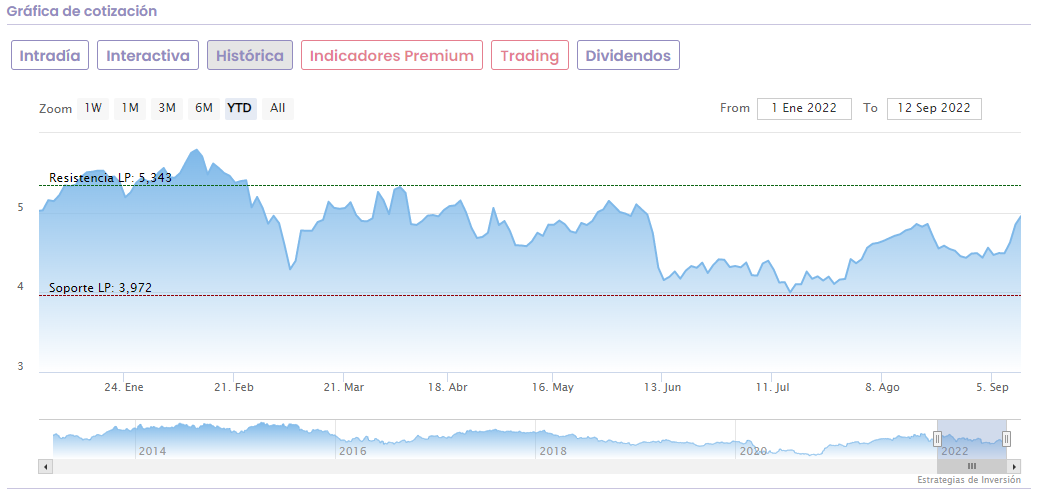Click the navigator right range handle
This screenshot has height=496, width=1041.
pos(1006,438)
